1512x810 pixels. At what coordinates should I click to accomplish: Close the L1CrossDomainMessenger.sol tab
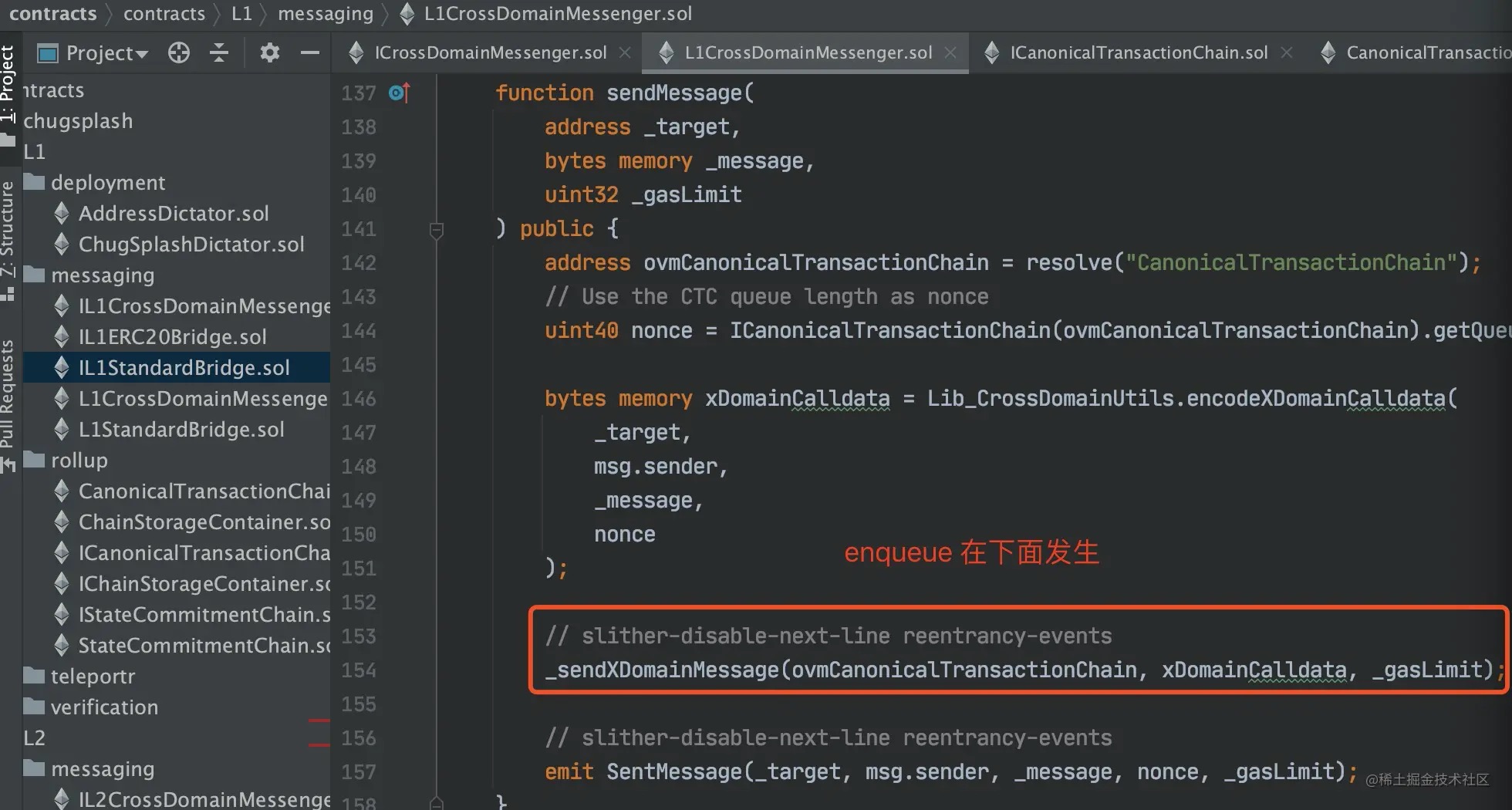click(950, 52)
